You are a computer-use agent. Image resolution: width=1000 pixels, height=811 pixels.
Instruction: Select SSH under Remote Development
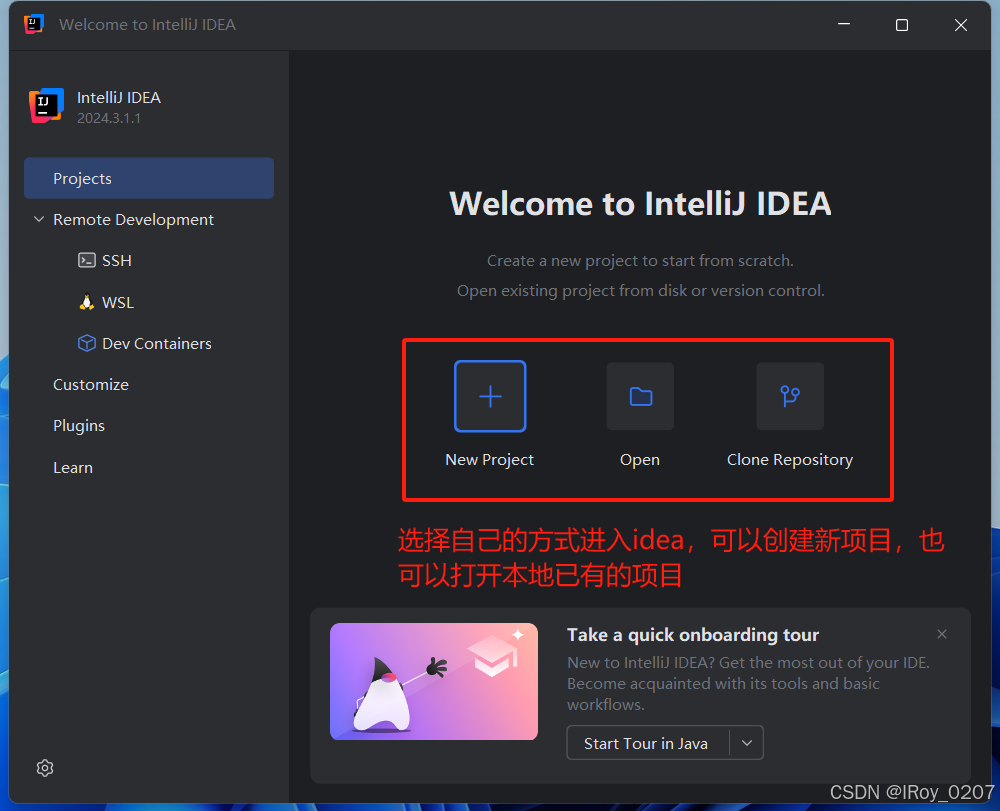117,260
